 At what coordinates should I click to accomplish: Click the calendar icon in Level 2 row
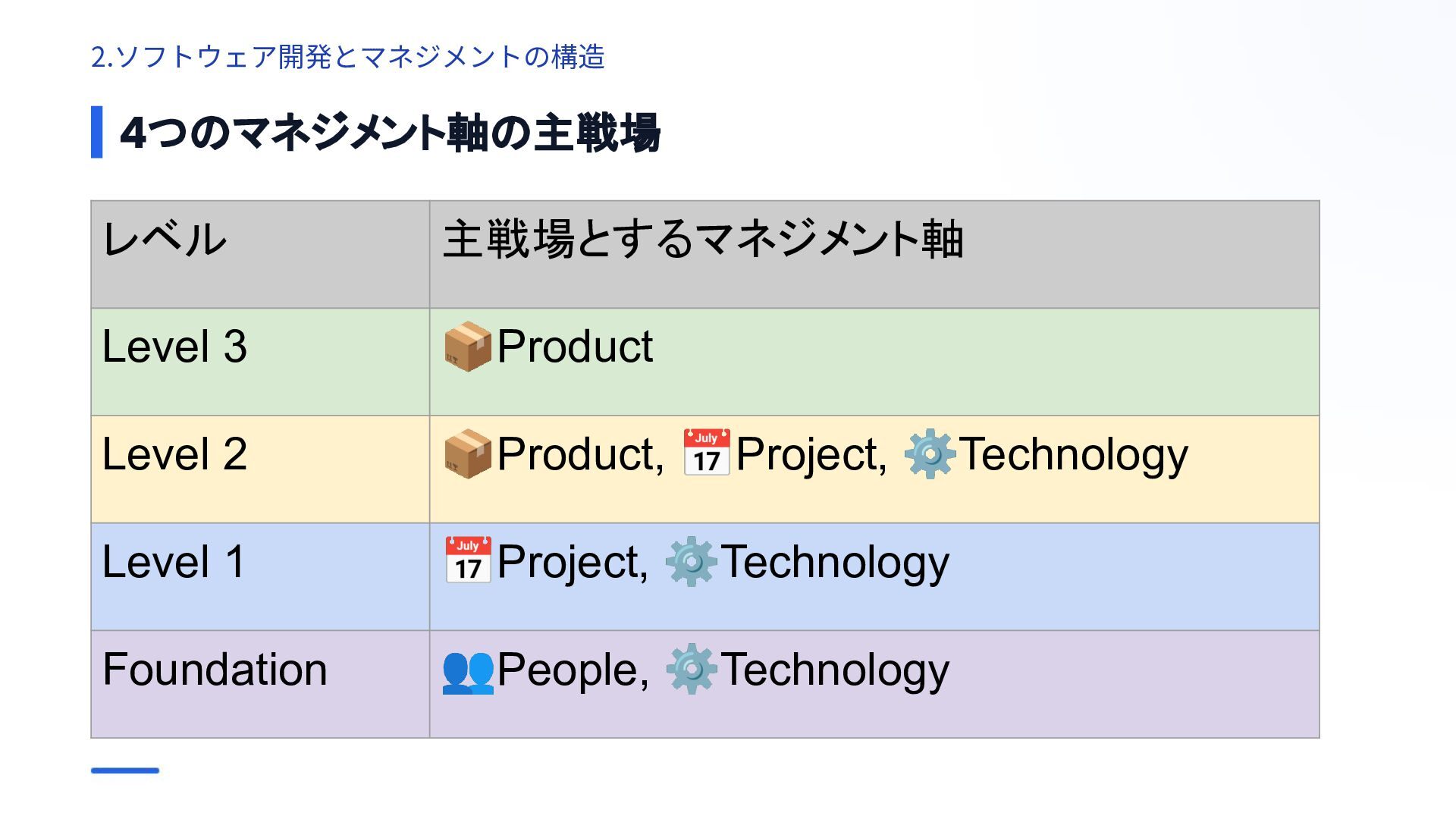(706, 453)
